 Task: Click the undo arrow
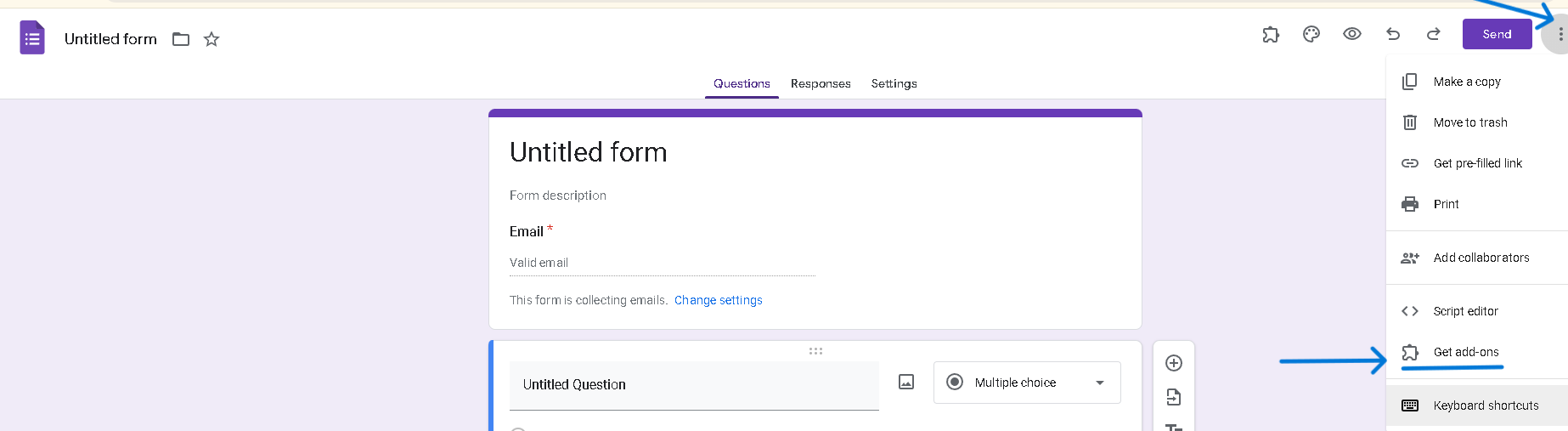pyautogui.click(x=1393, y=34)
